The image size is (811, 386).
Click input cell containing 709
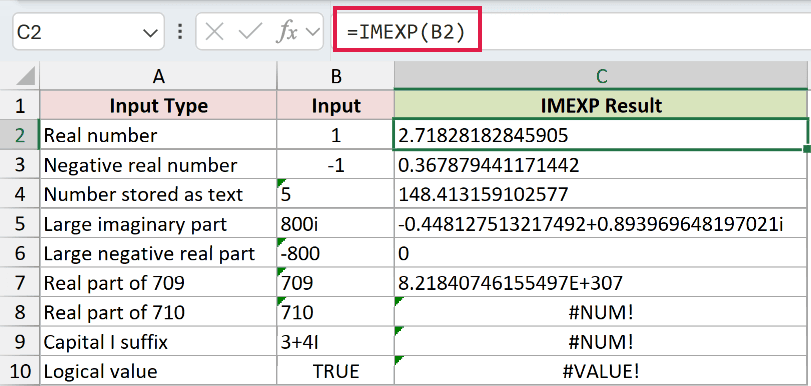pos(336,283)
